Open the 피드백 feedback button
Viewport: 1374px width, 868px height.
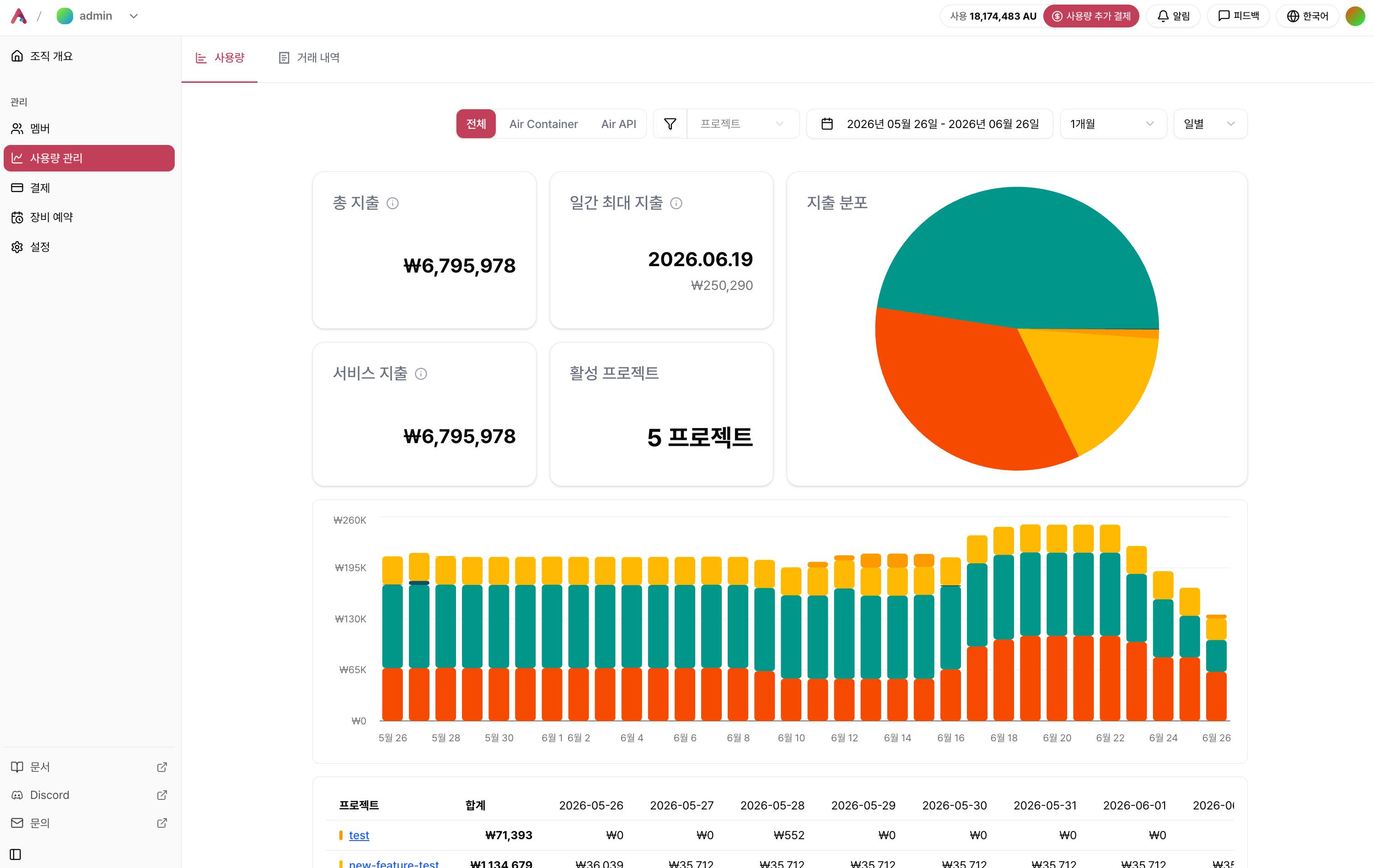[1238, 16]
